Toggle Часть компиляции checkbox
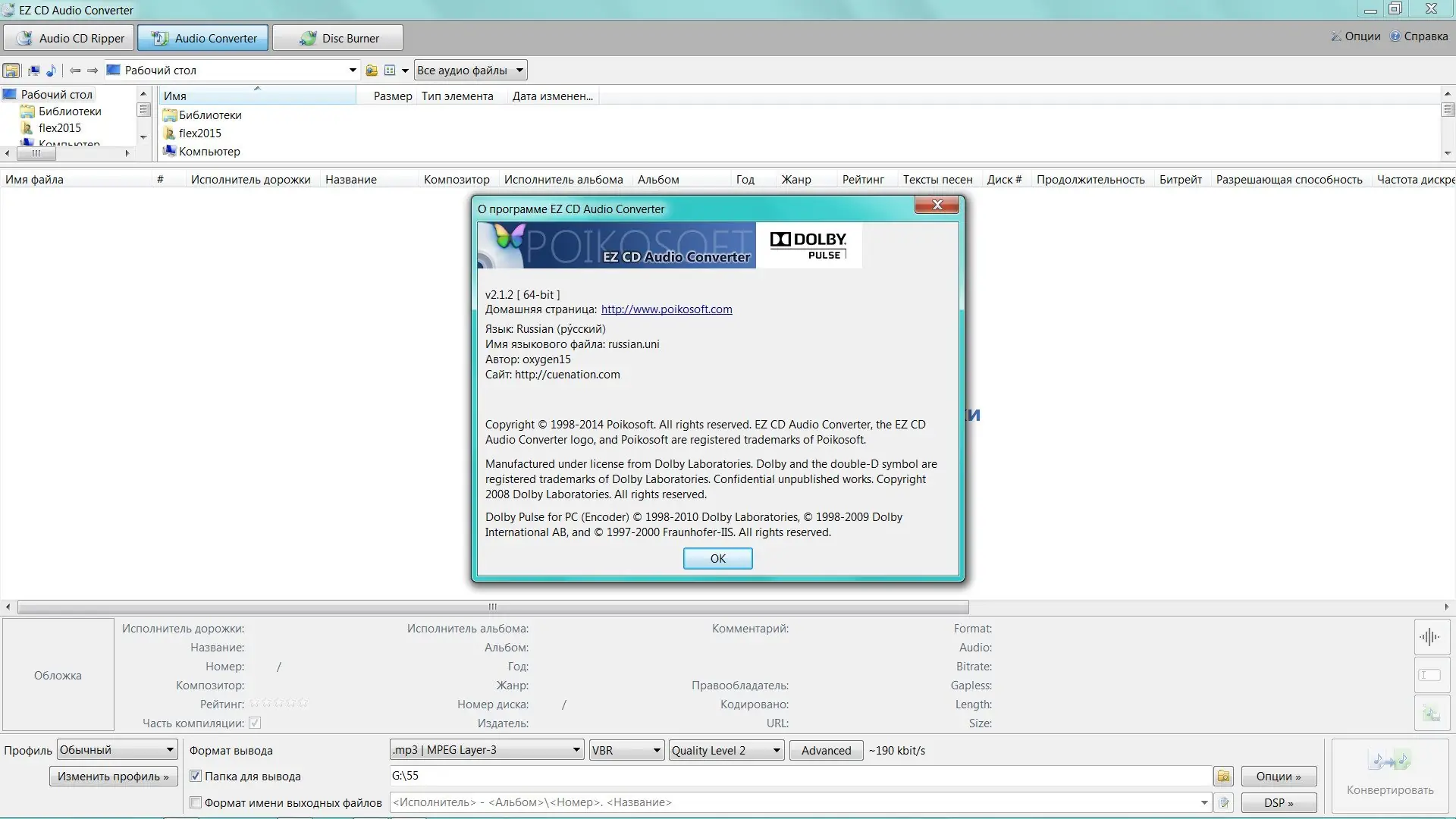Image resolution: width=1456 pixels, height=819 pixels. [x=255, y=723]
